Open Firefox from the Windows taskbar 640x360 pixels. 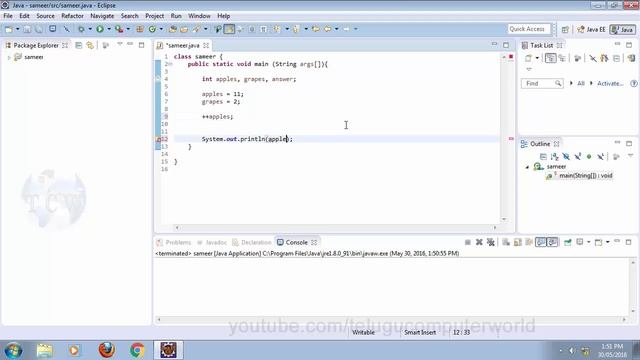[107, 350]
